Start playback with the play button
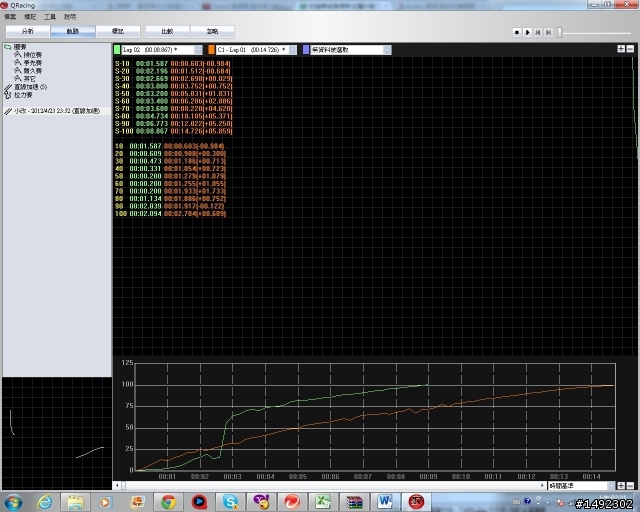This screenshot has height=512, width=640. point(527,32)
